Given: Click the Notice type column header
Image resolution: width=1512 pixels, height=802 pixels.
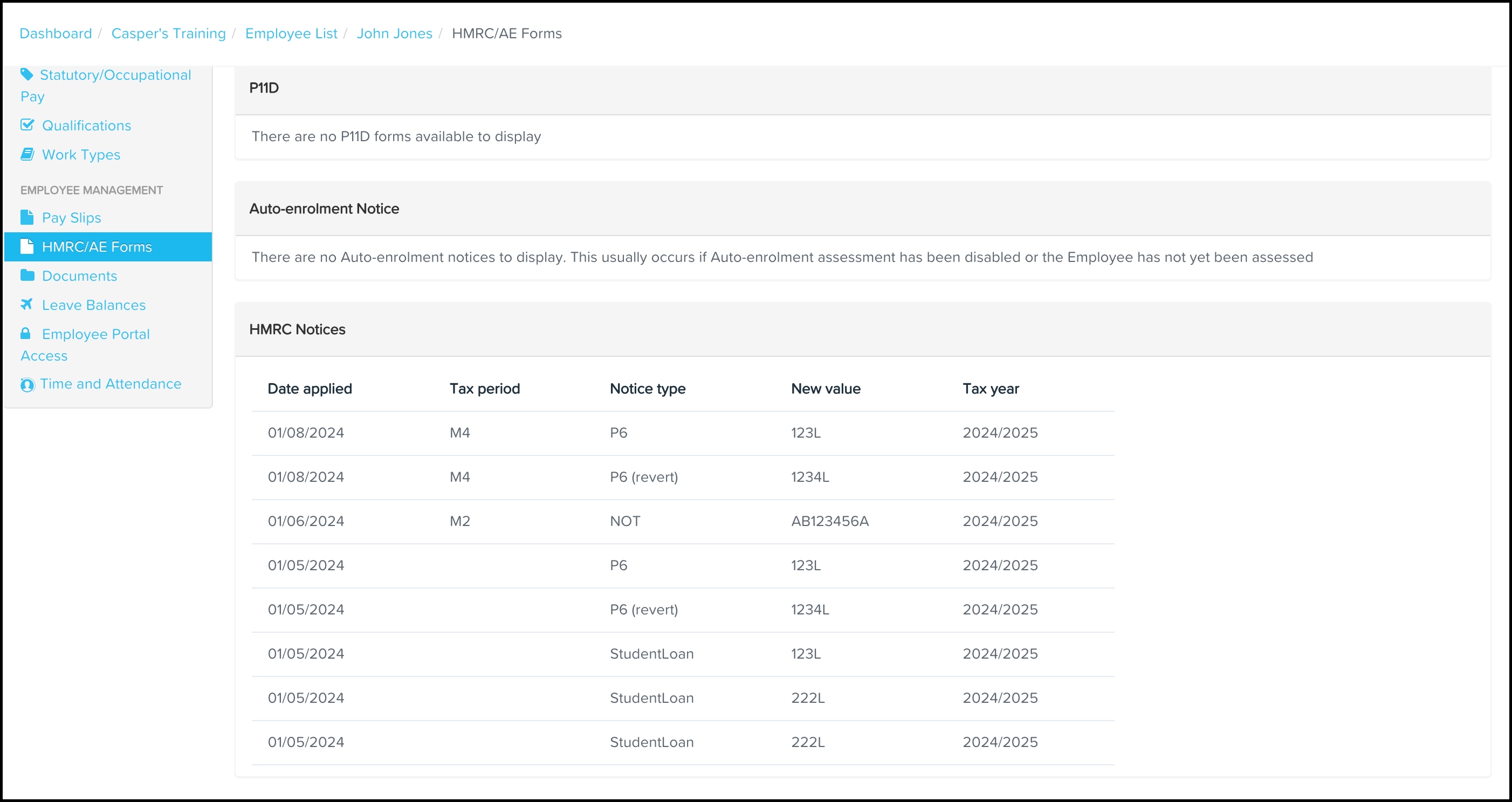Looking at the screenshot, I should point(648,389).
